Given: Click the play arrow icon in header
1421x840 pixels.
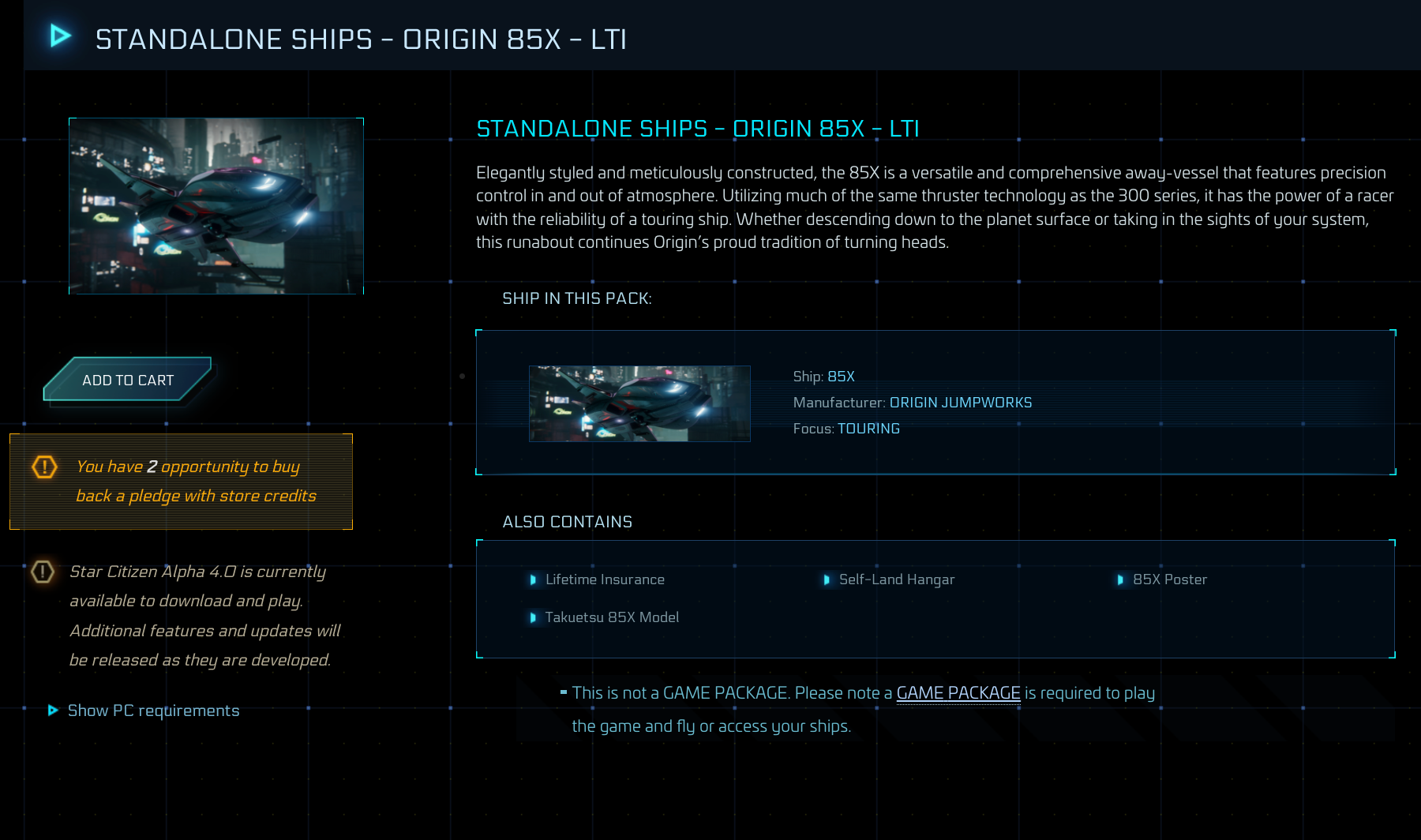Looking at the screenshot, I should [x=60, y=36].
